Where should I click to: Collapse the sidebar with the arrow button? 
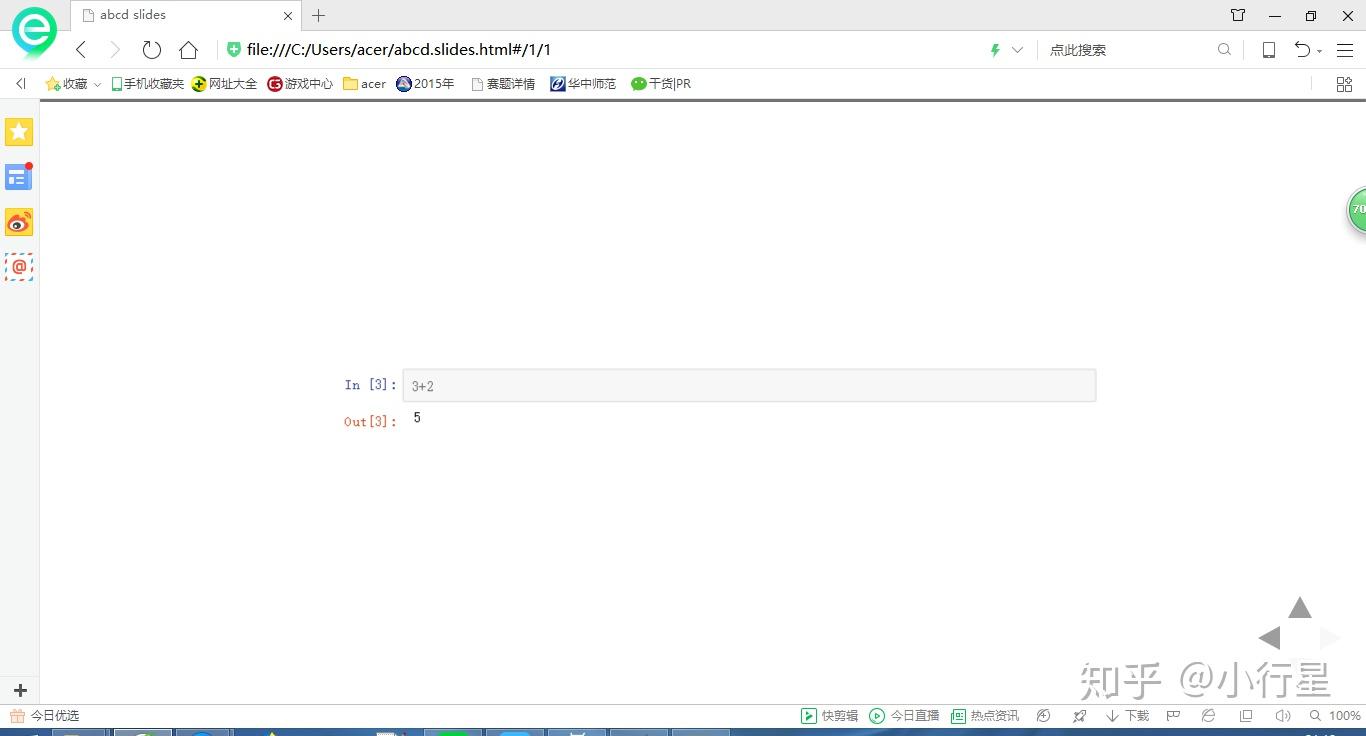click(x=19, y=83)
